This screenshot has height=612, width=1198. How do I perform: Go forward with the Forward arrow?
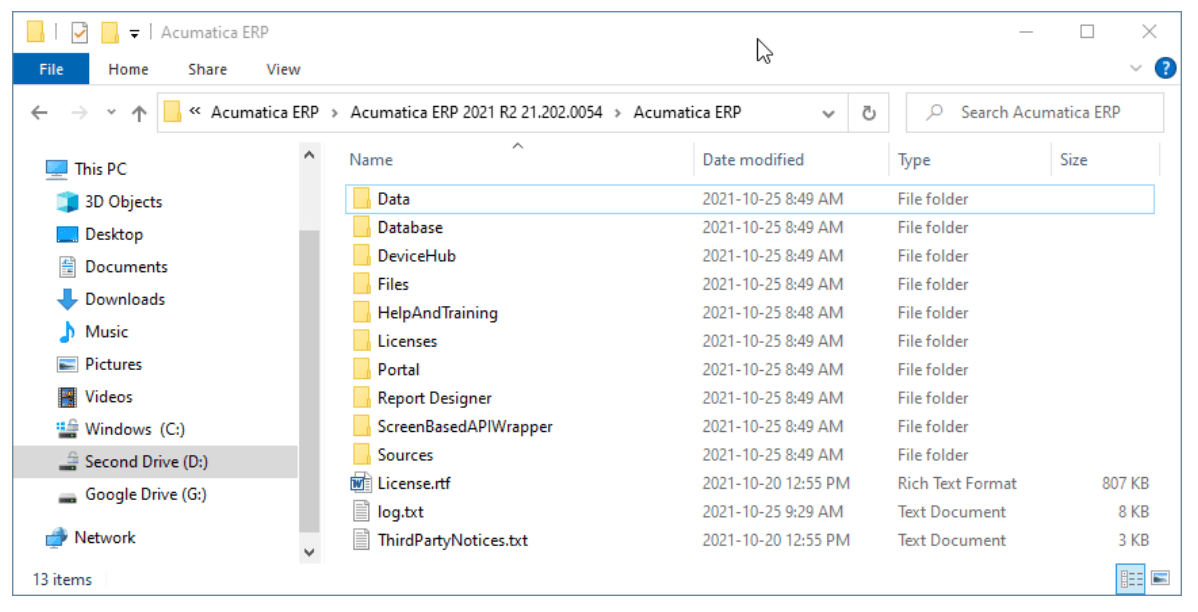(79, 113)
